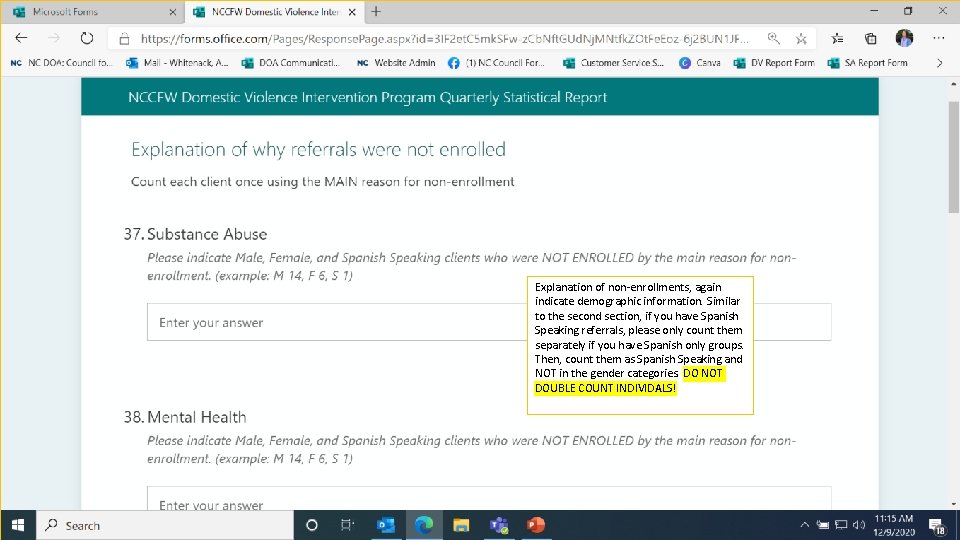Open Cortana circle icon on taskbar
Screen dimensions: 960x540
click(312, 525)
